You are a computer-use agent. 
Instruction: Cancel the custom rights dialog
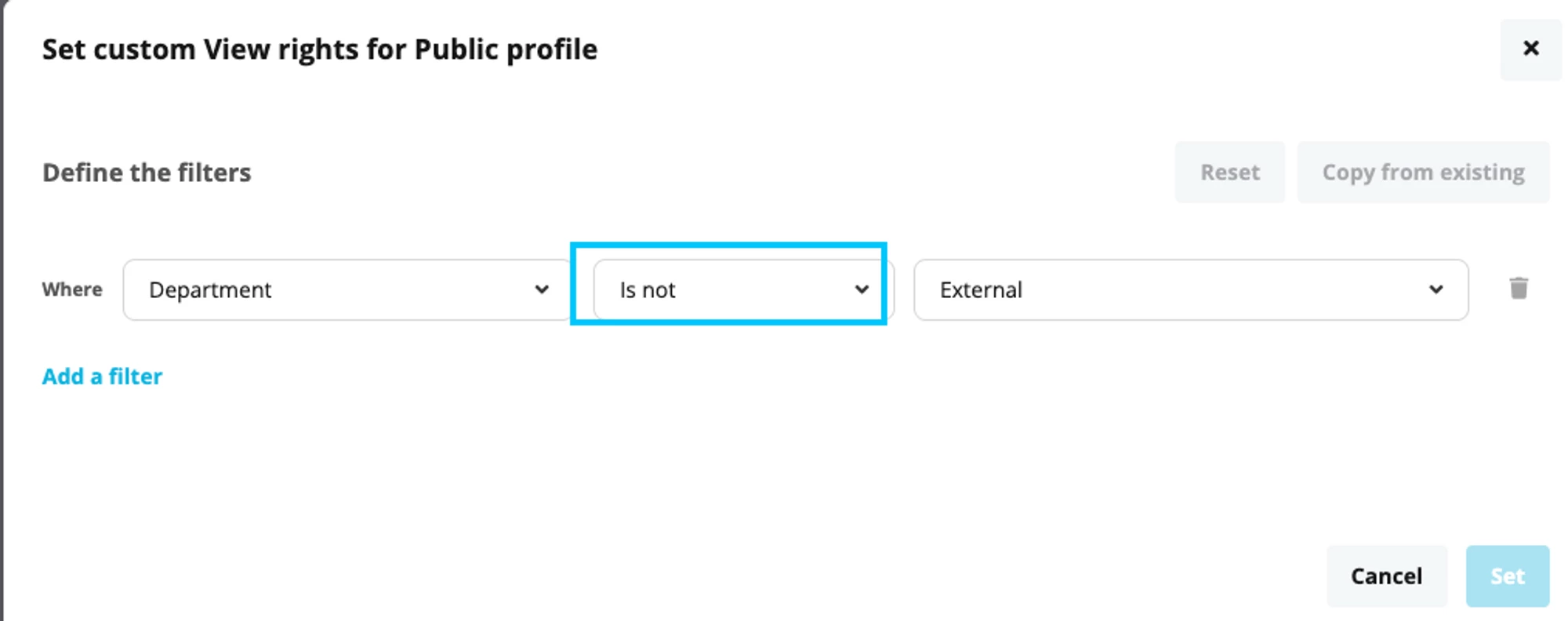[x=1386, y=576]
